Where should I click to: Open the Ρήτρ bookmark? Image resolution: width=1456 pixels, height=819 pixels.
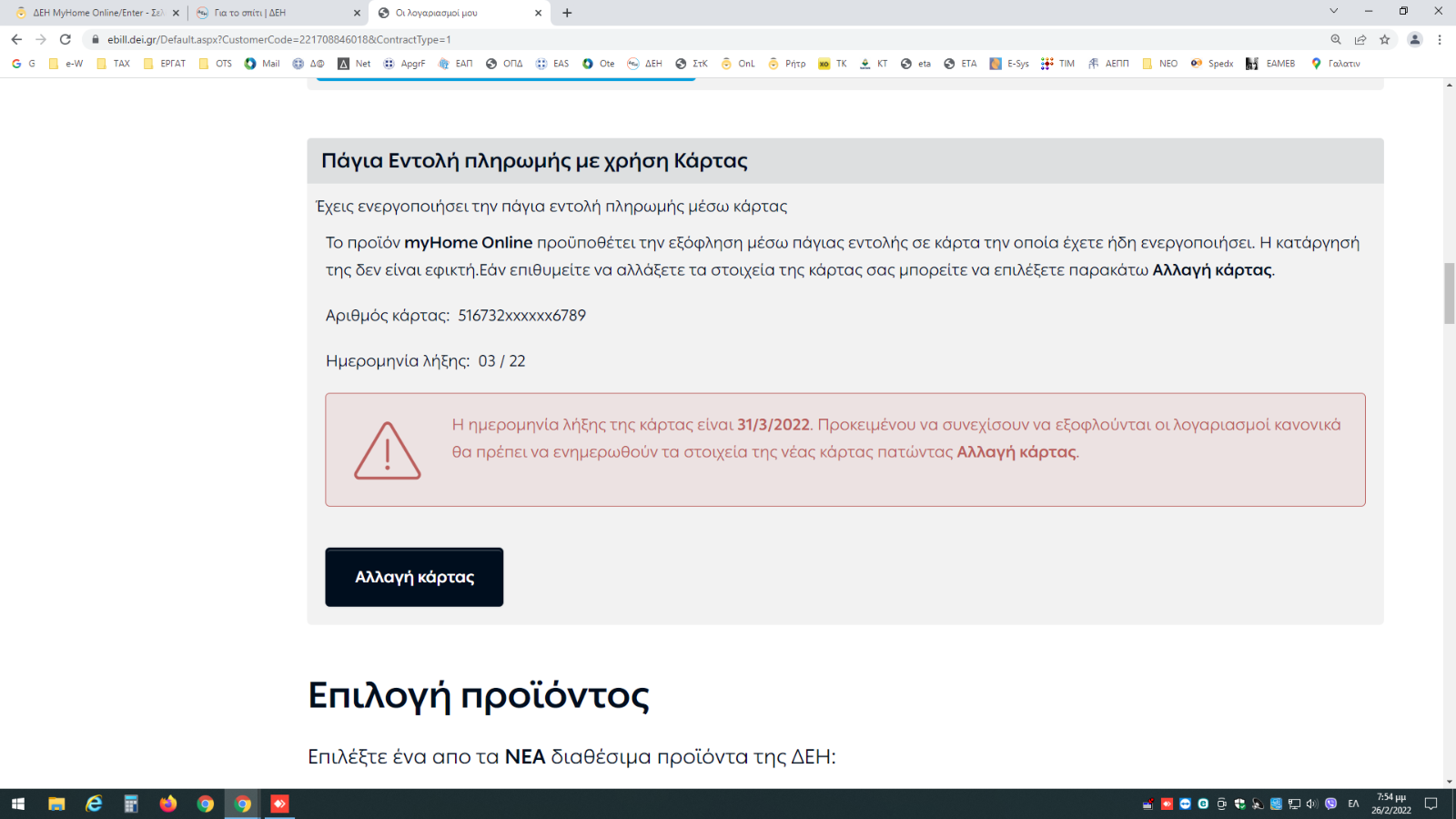(787, 64)
